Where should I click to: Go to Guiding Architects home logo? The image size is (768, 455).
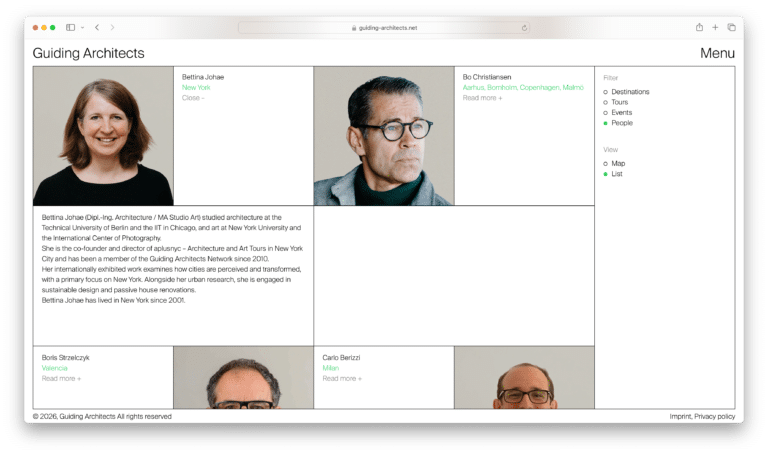(x=88, y=54)
